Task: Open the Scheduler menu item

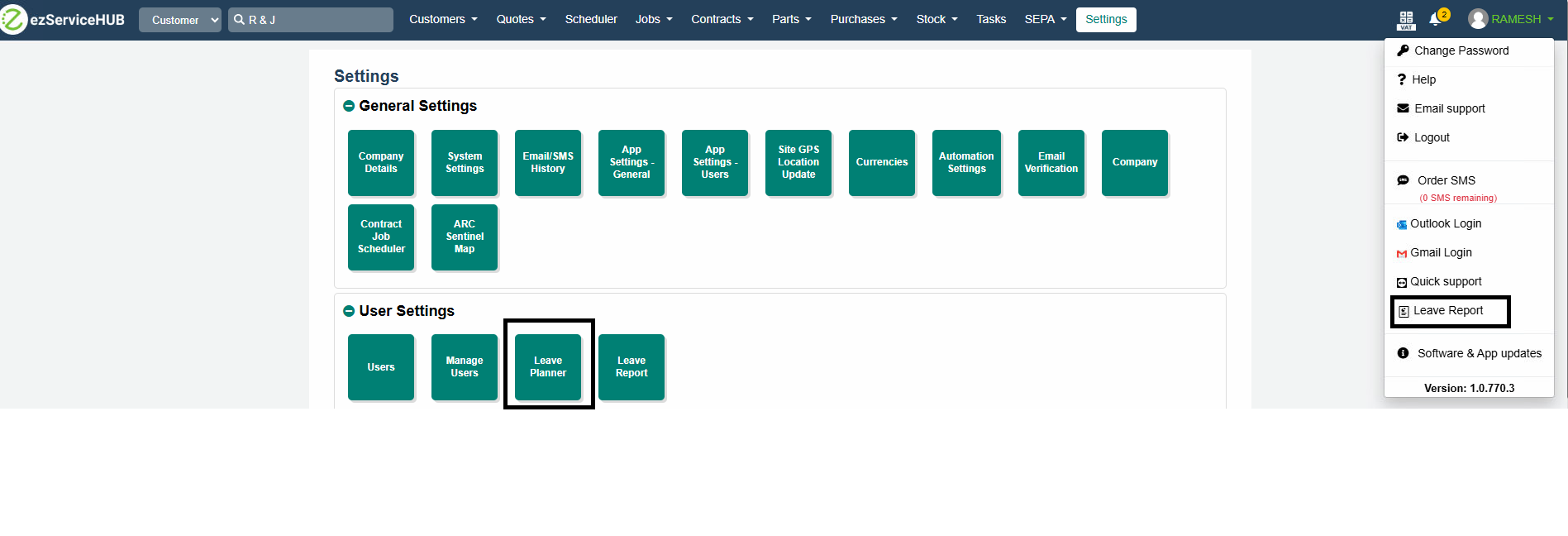Action: click(x=591, y=19)
